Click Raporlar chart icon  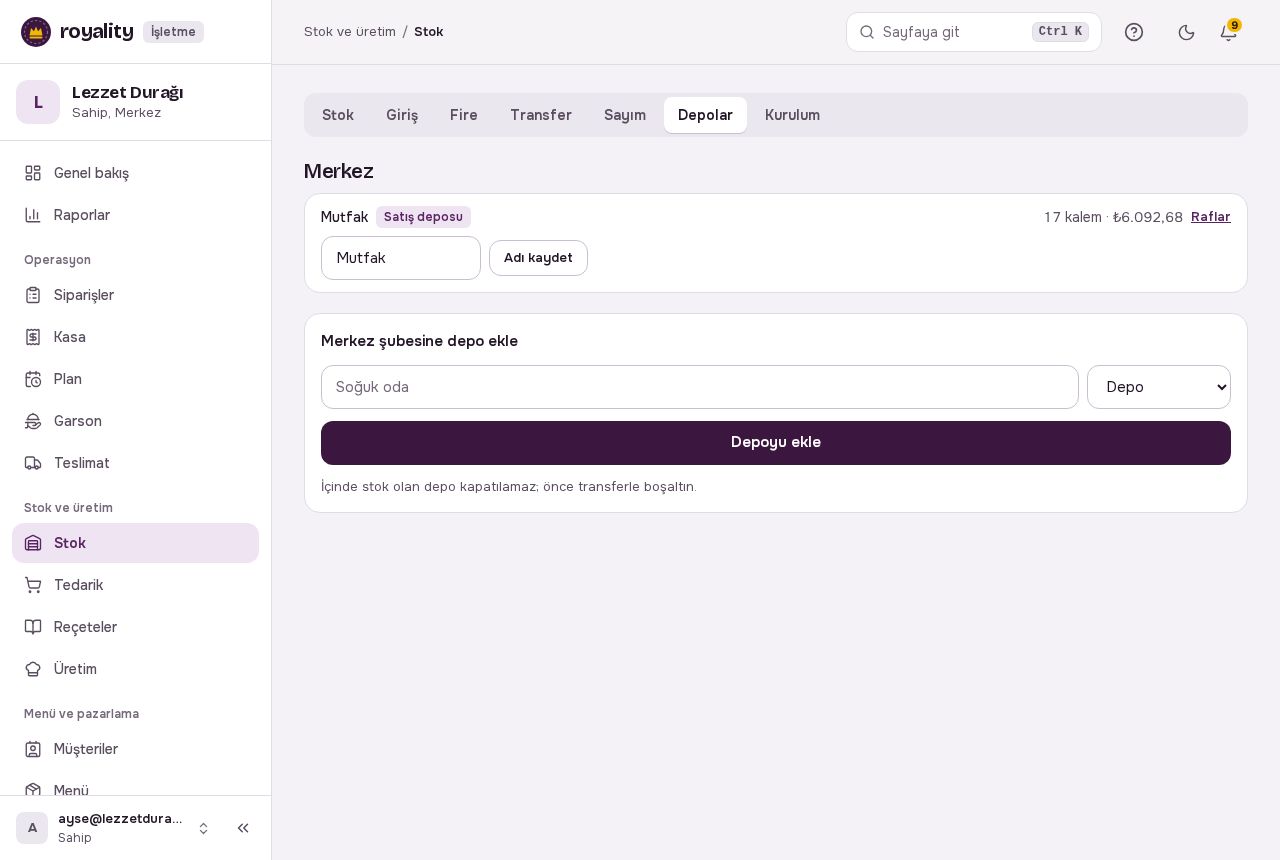coord(33,215)
